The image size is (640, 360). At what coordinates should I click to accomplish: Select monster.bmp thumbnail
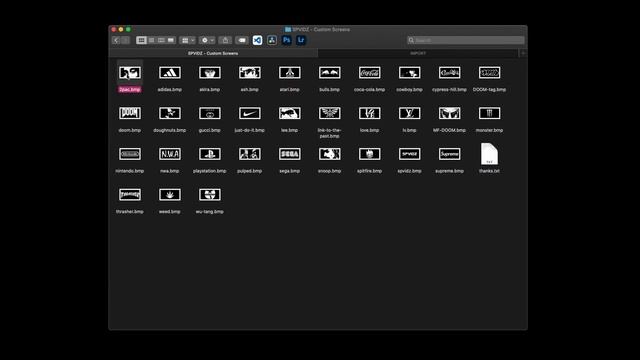point(489,113)
